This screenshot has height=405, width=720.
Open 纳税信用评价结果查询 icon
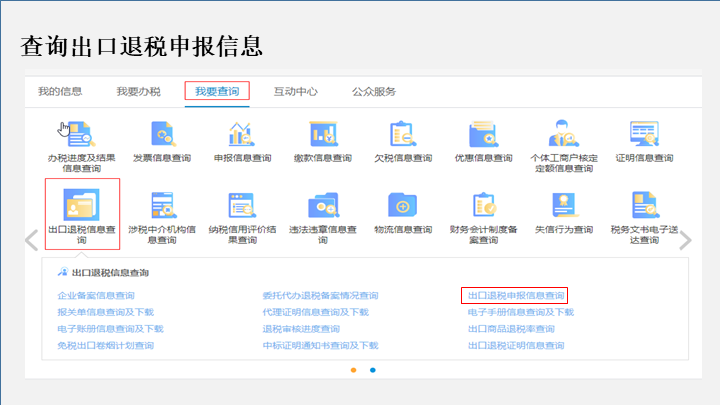tap(242, 205)
